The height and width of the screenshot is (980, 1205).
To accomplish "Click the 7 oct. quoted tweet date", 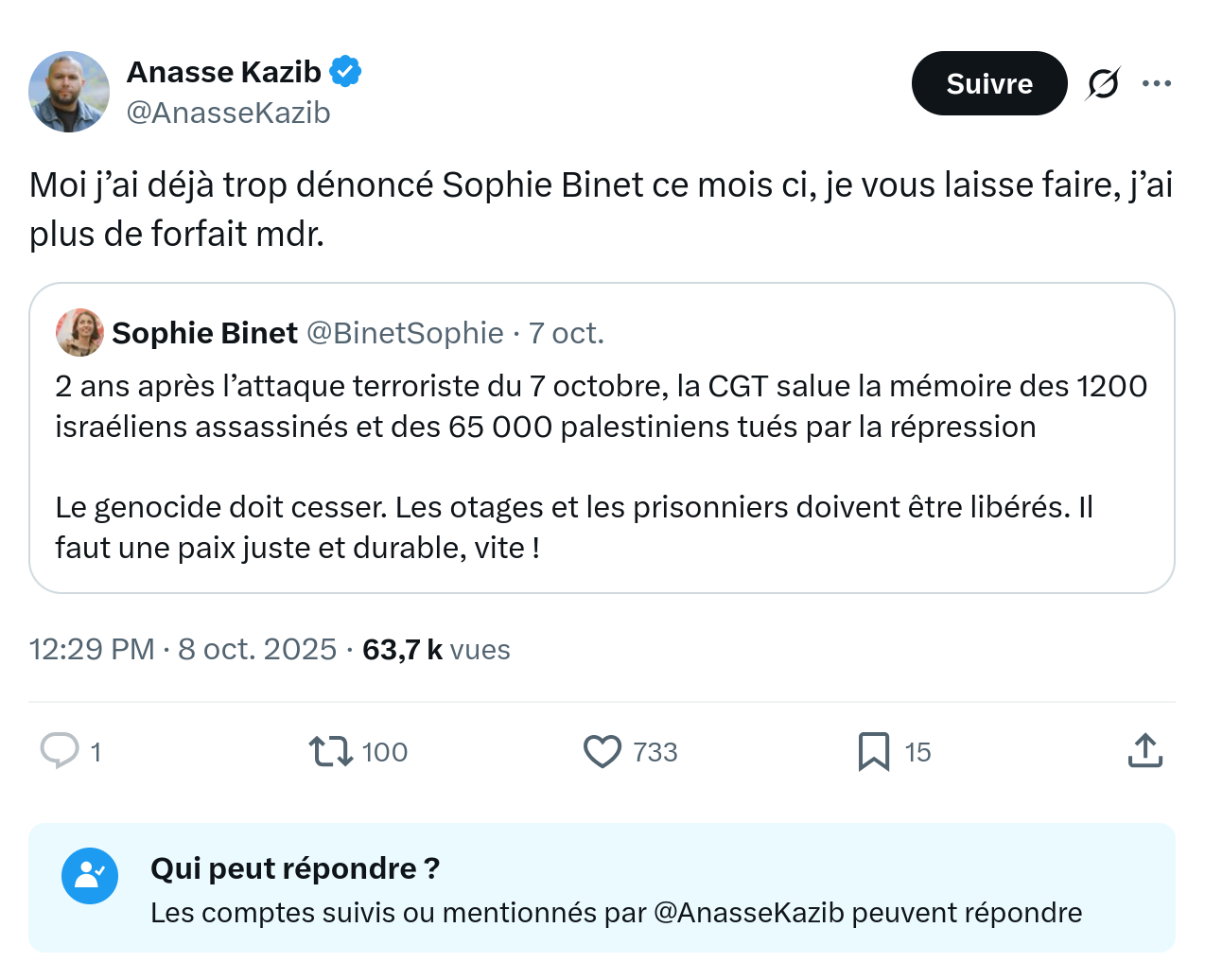I will click(x=566, y=333).
